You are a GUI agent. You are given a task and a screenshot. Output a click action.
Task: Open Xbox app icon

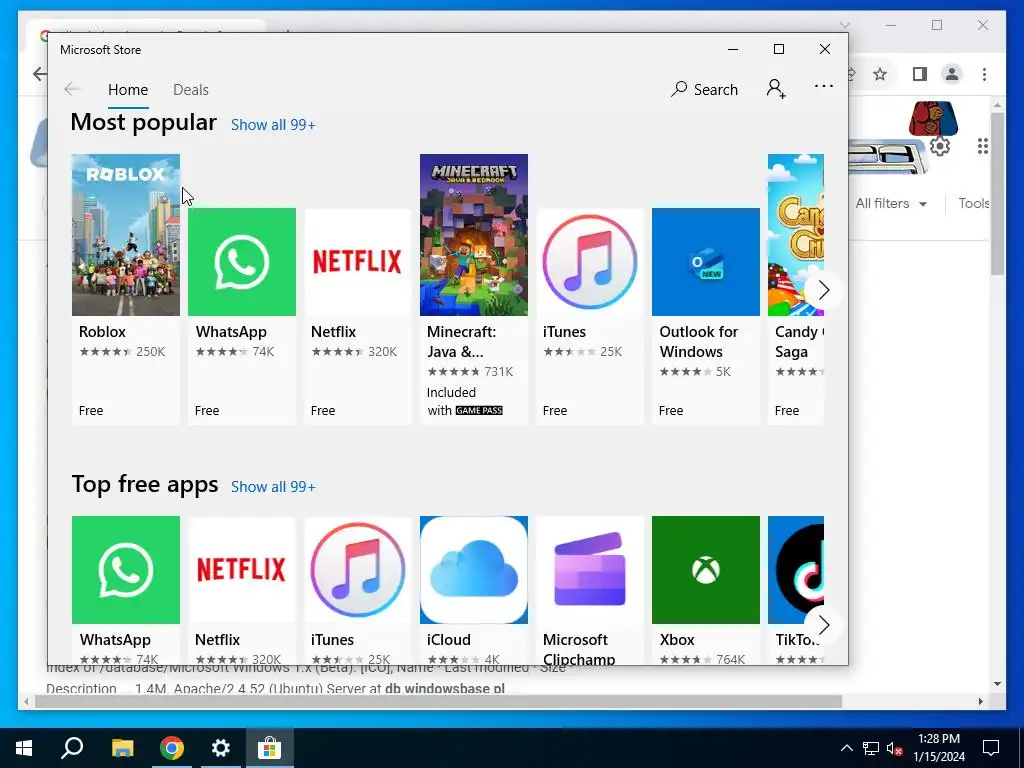(x=706, y=570)
